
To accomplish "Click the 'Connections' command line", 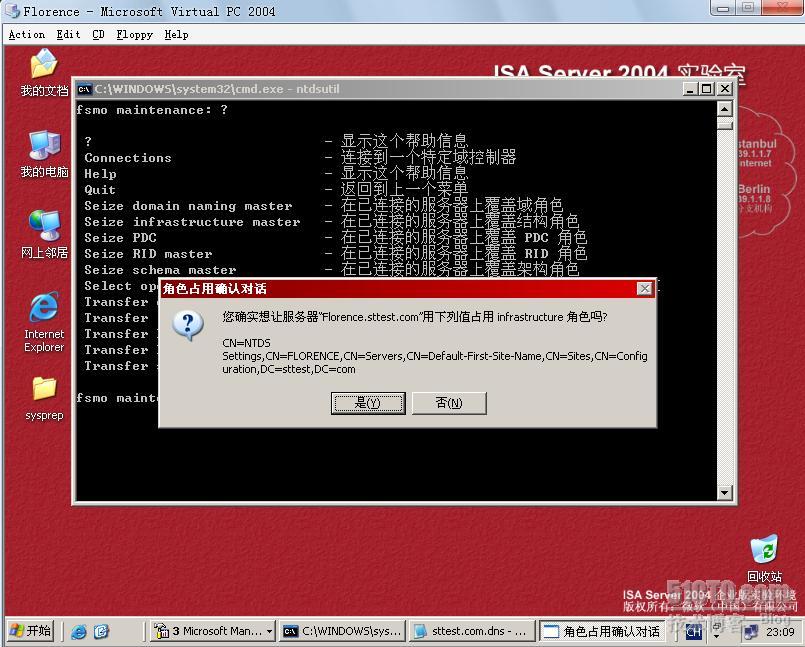I will click(x=128, y=158).
